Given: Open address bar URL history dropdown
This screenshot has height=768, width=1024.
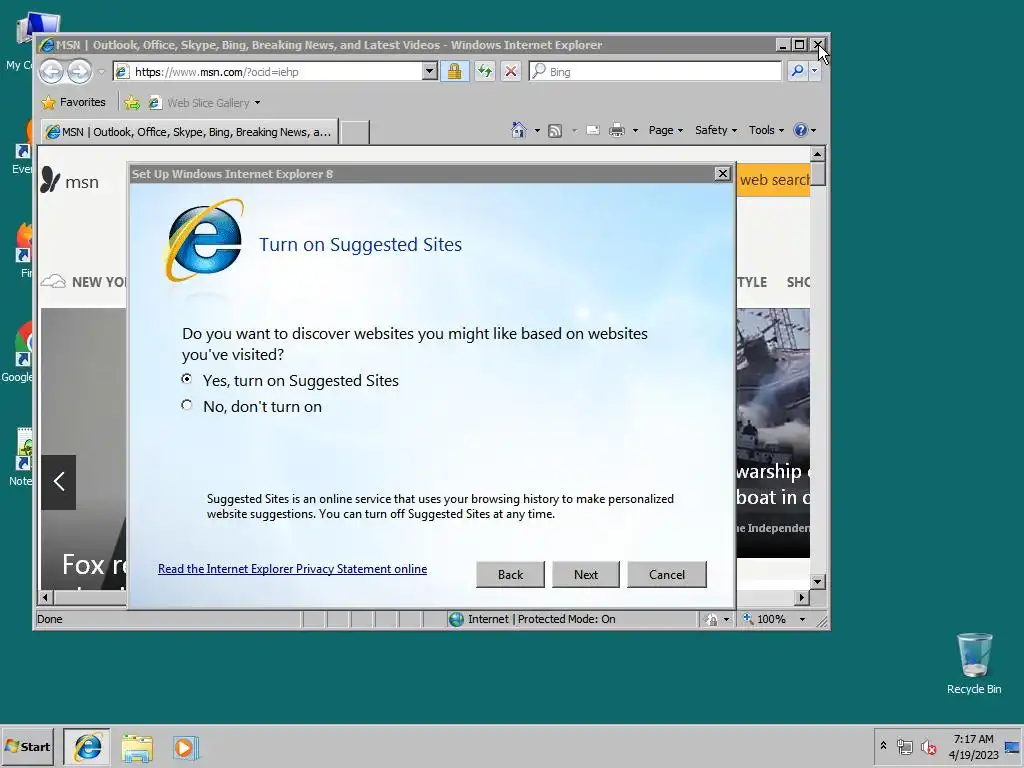Looking at the screenshot, I should pyautogui.click(x=429, y=71).
